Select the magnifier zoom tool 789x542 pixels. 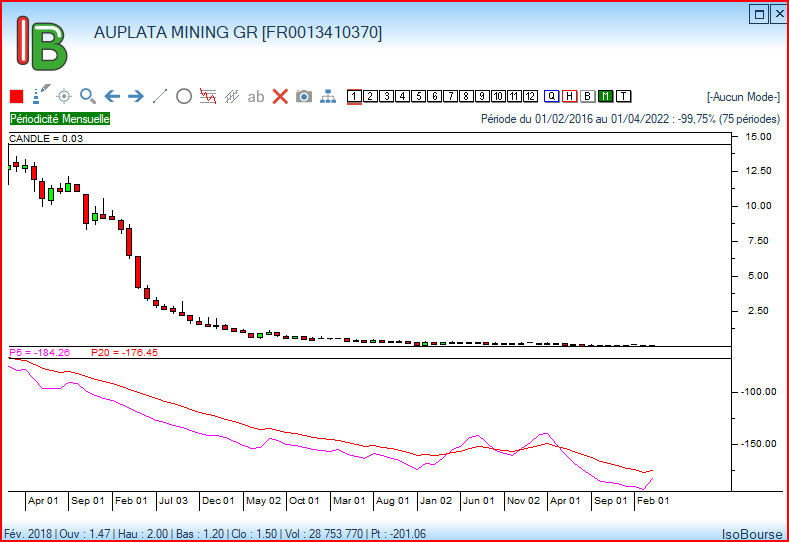click(88, 96)
